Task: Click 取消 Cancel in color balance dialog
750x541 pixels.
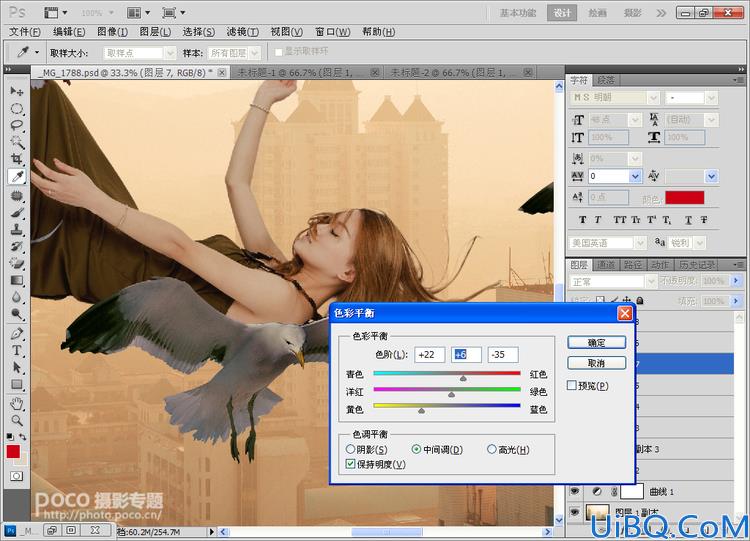Action: click(596, 363)
